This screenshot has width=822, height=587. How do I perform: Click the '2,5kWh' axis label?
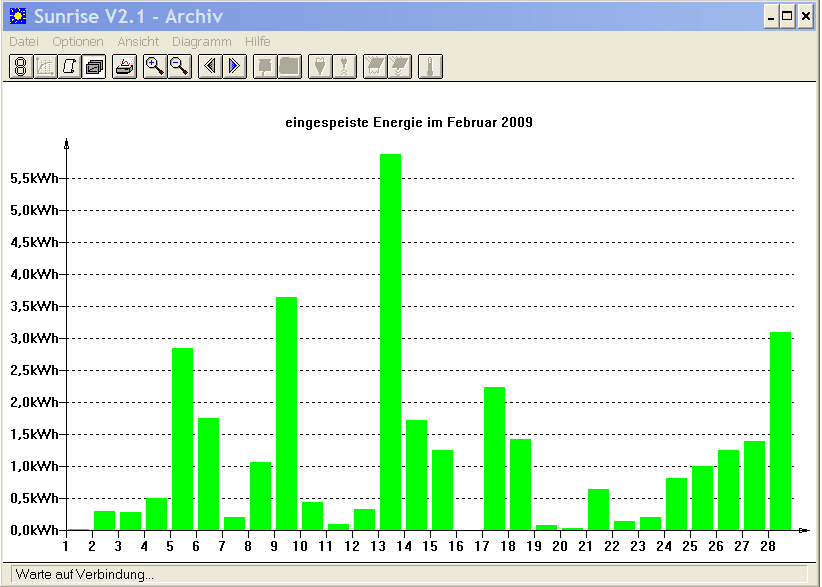[x=35, y=370]
